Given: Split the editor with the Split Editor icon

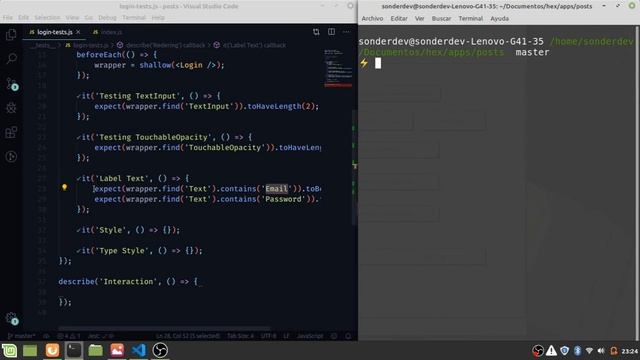Looking at the screenshot, I should tap(331, 32).
